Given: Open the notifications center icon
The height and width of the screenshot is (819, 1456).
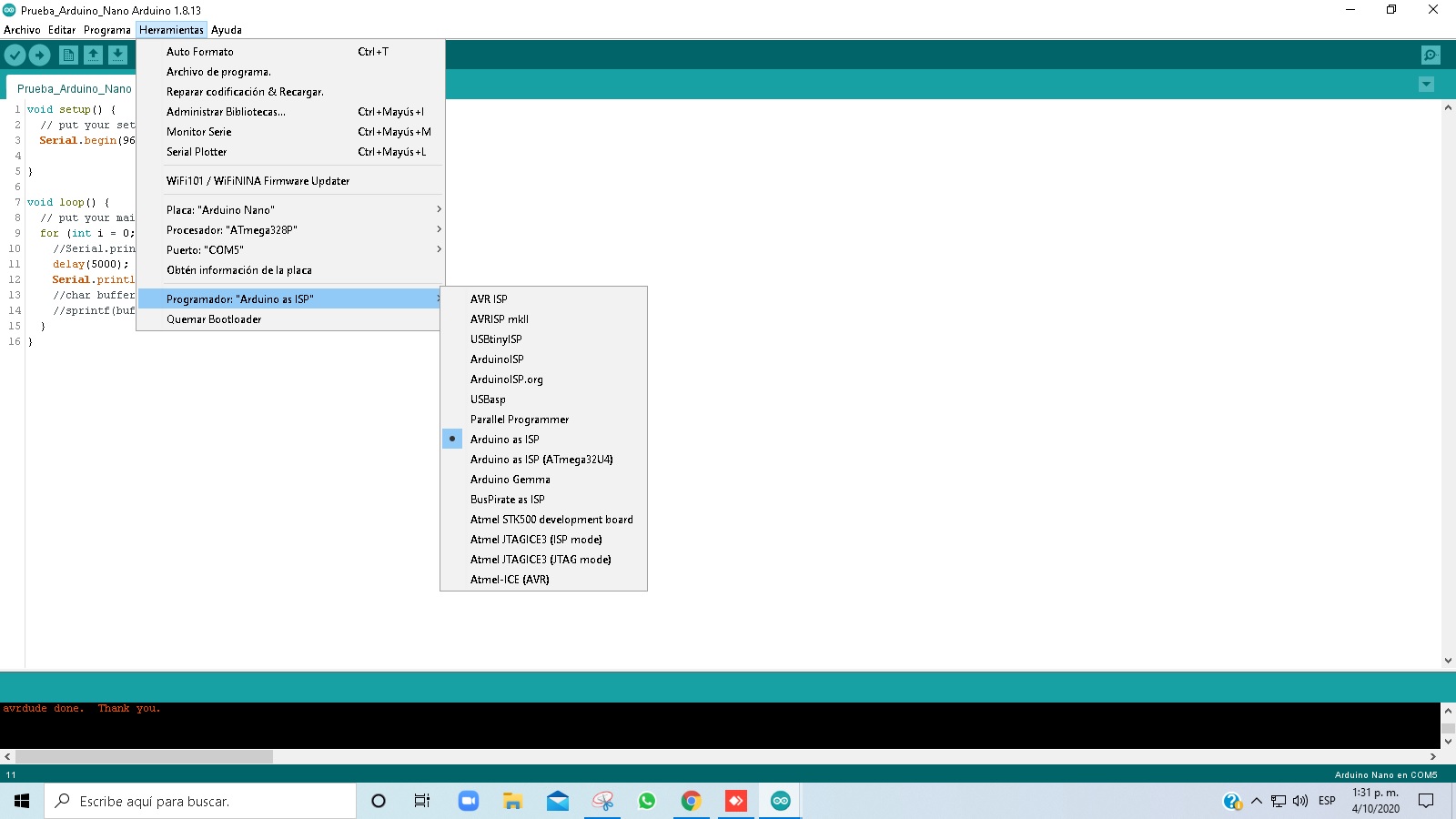Looking at the screenshot, I should click(x=1426, y=801).
